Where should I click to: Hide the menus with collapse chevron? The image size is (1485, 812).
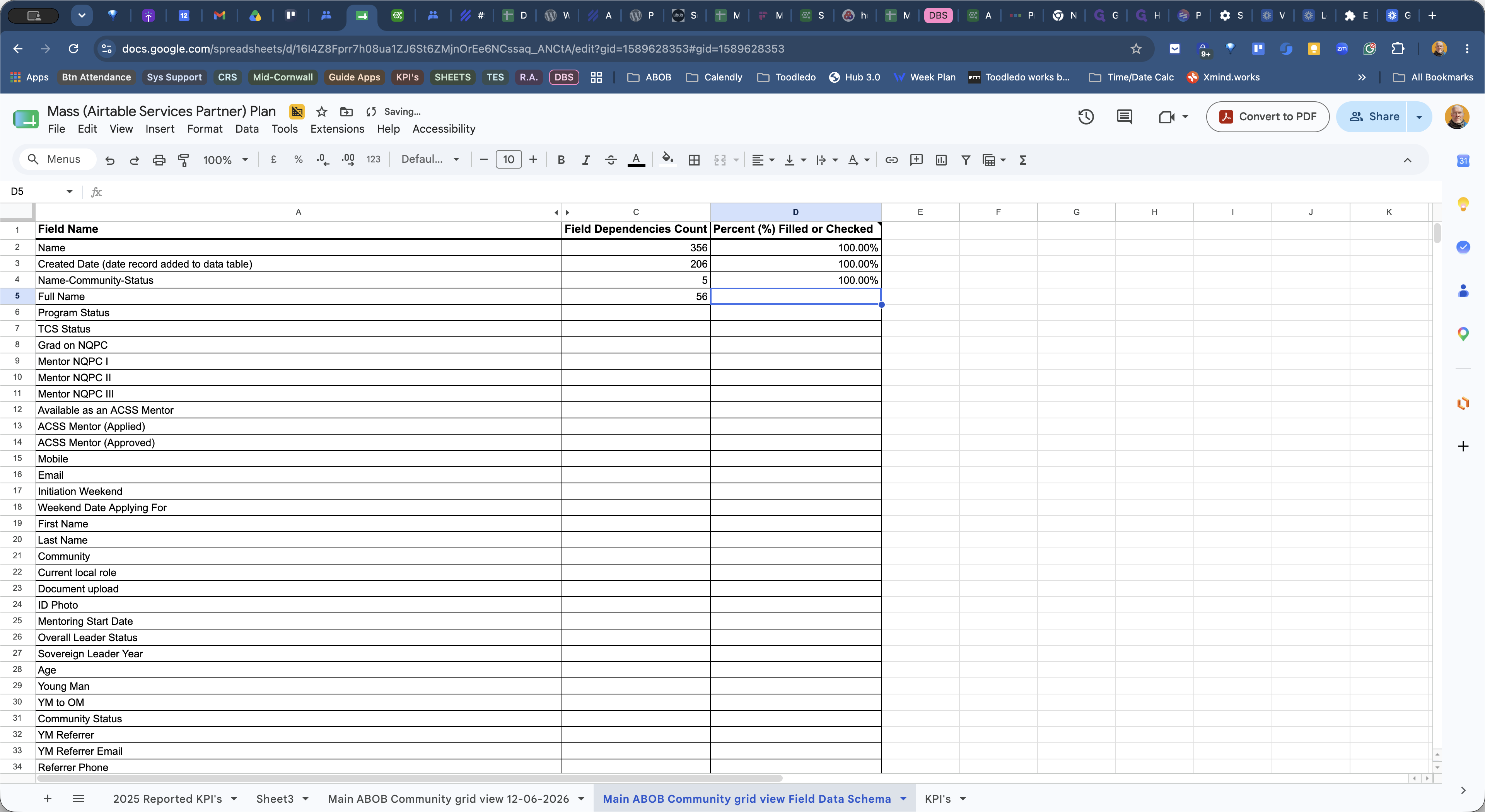1407,160
